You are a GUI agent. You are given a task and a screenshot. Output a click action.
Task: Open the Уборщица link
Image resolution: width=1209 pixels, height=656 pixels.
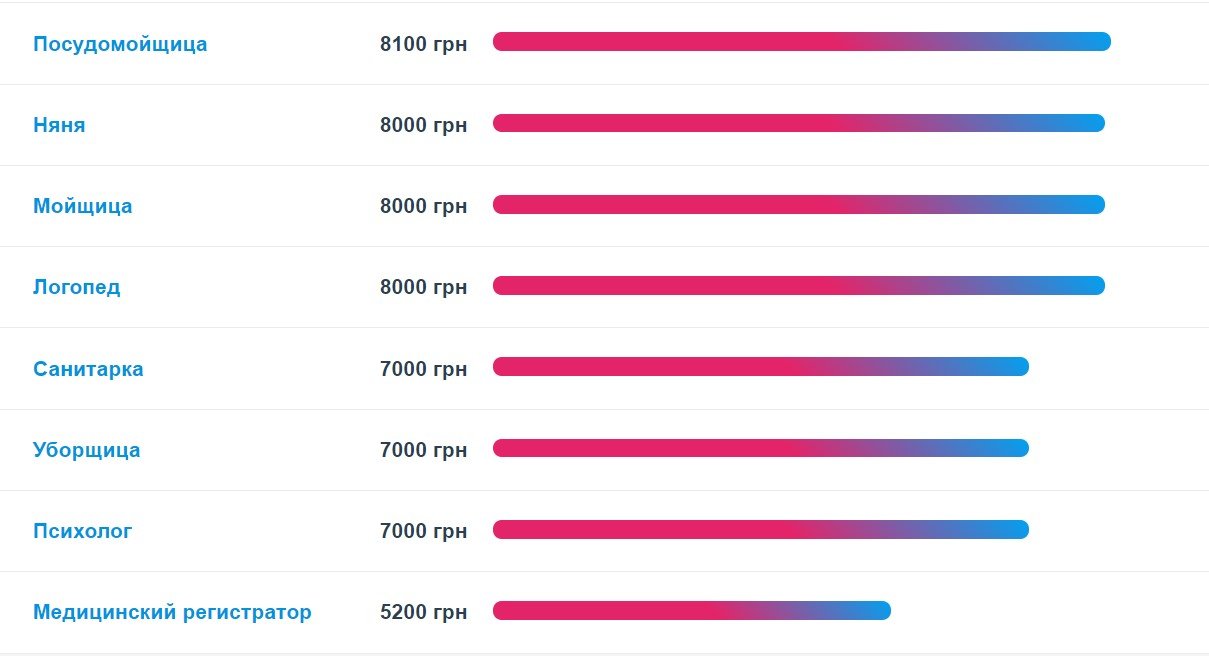pyautogui.click(x=86, y=450)
